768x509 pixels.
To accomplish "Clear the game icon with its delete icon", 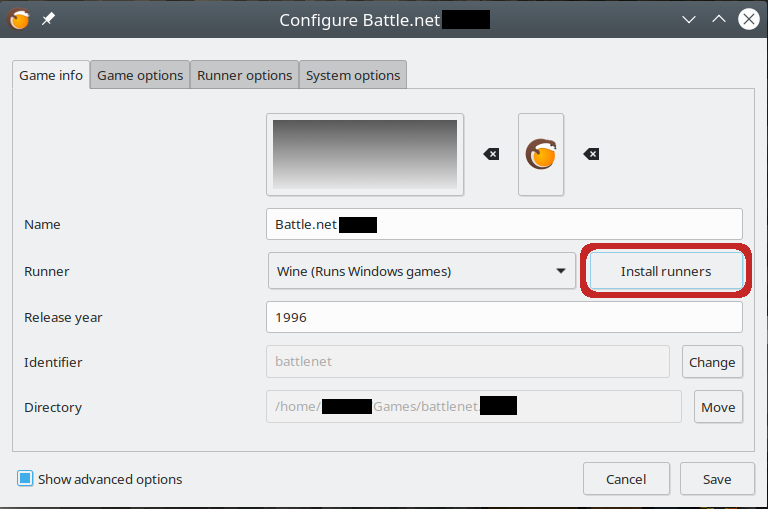I will click(x=591, y=154).
